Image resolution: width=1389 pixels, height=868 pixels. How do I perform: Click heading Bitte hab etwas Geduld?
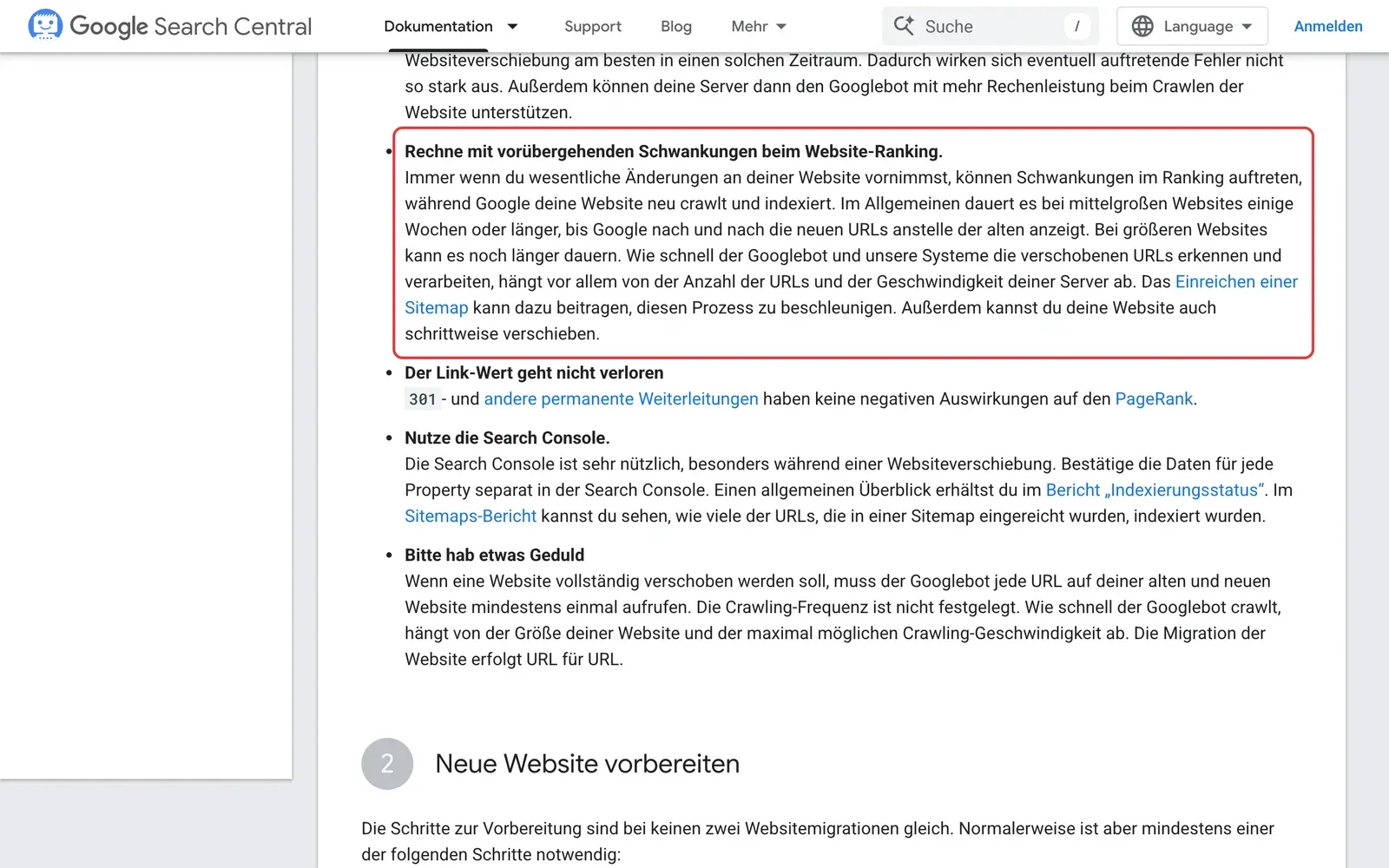click(x=494, y=555)
